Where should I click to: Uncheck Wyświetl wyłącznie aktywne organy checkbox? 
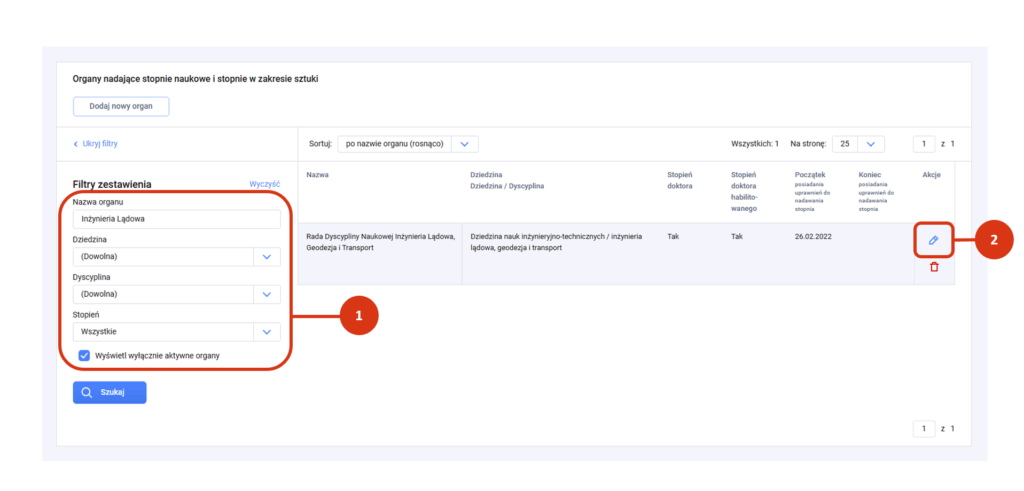84,356
